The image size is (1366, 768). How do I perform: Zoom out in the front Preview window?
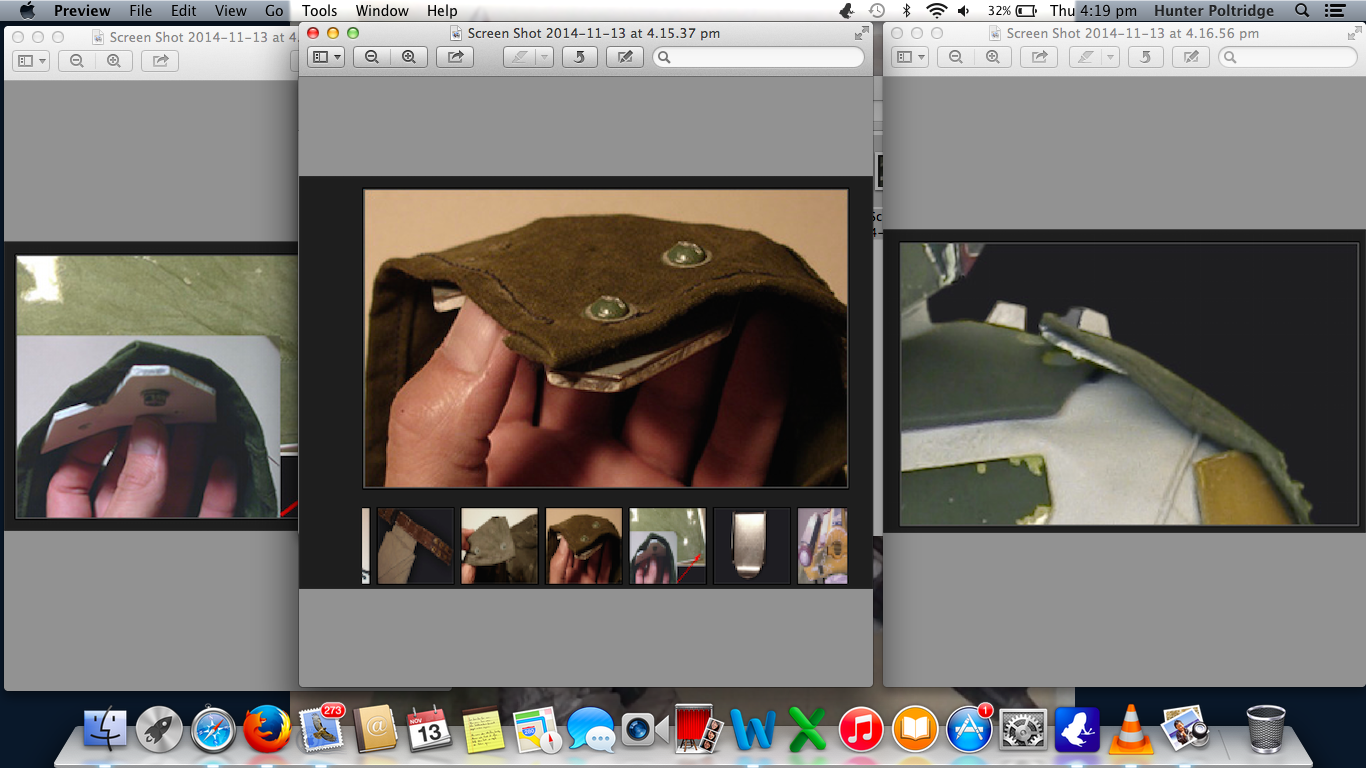click(372, 57)
